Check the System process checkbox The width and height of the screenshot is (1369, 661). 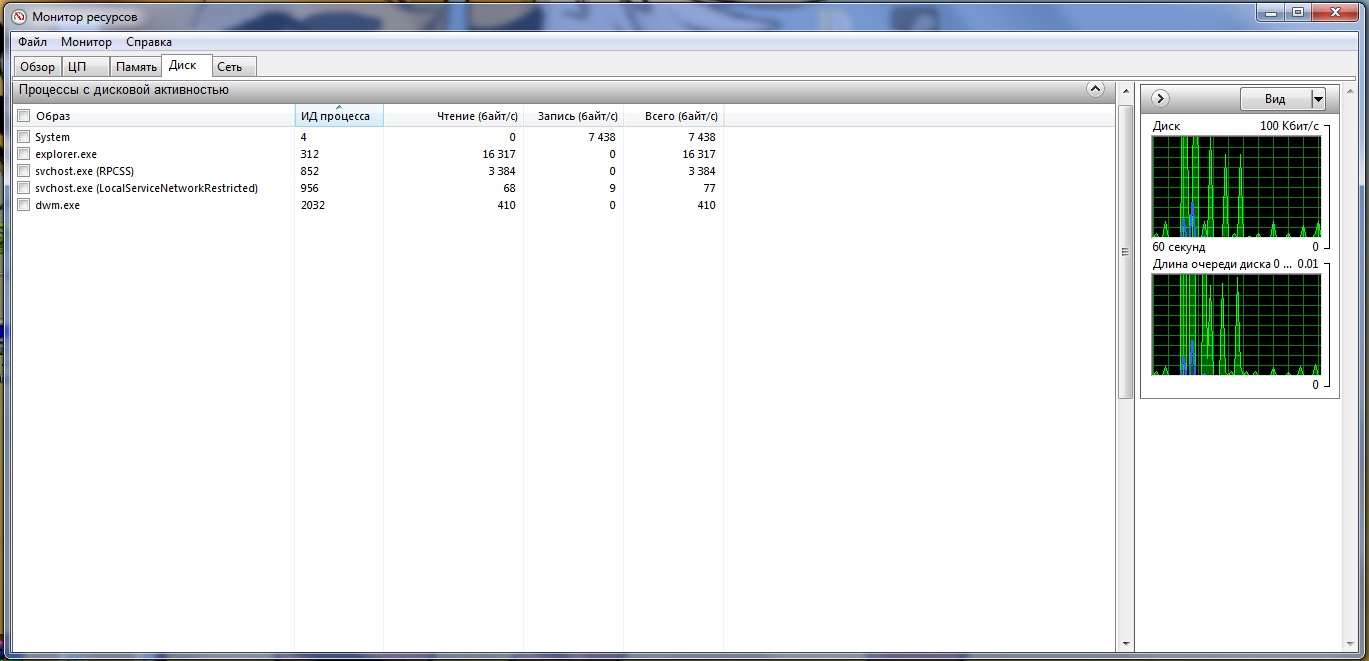point(24,137)
